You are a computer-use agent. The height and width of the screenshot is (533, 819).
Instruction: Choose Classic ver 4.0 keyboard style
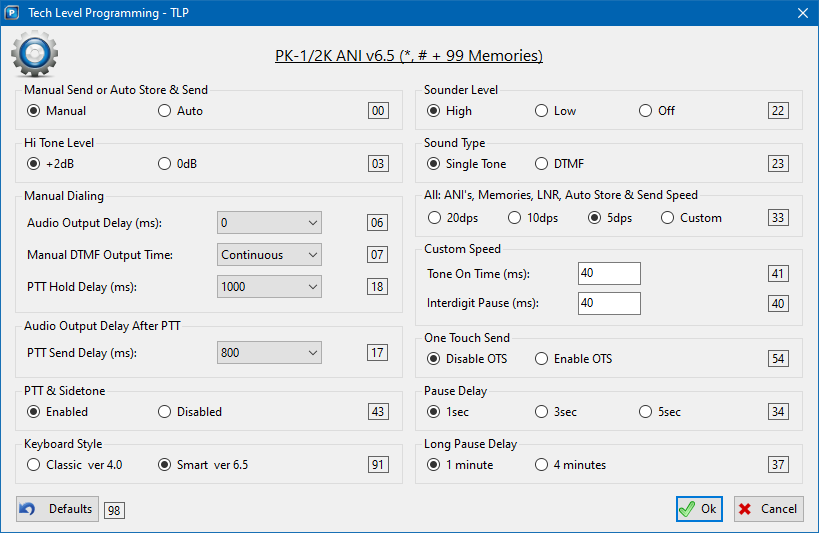pyautogui.click(x=35, y=464)
